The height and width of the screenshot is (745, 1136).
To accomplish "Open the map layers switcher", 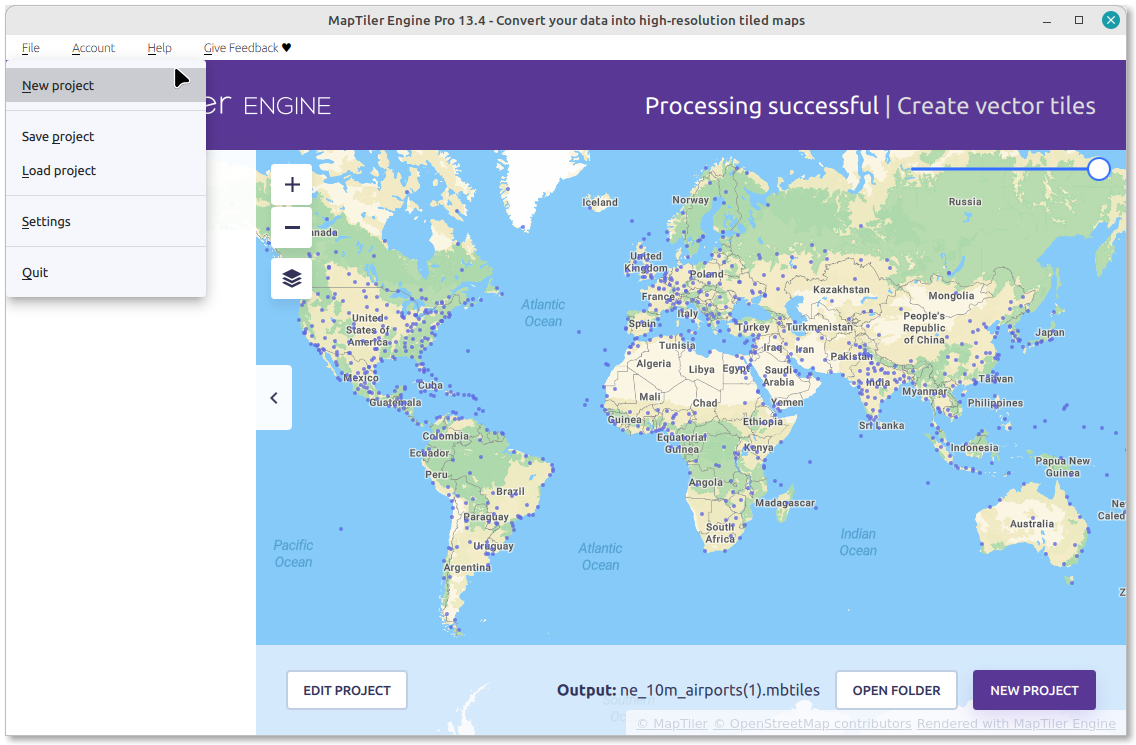I will pos(292,278).
